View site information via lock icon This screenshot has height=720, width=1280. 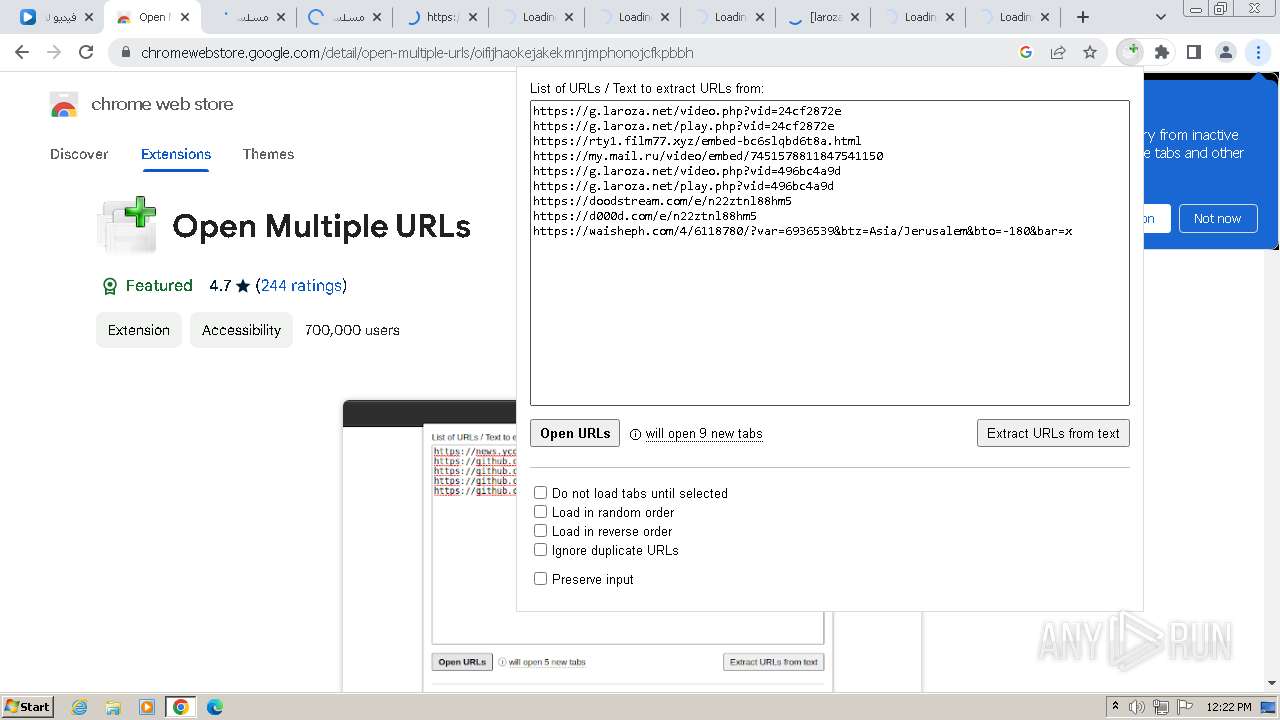point(126,52)
